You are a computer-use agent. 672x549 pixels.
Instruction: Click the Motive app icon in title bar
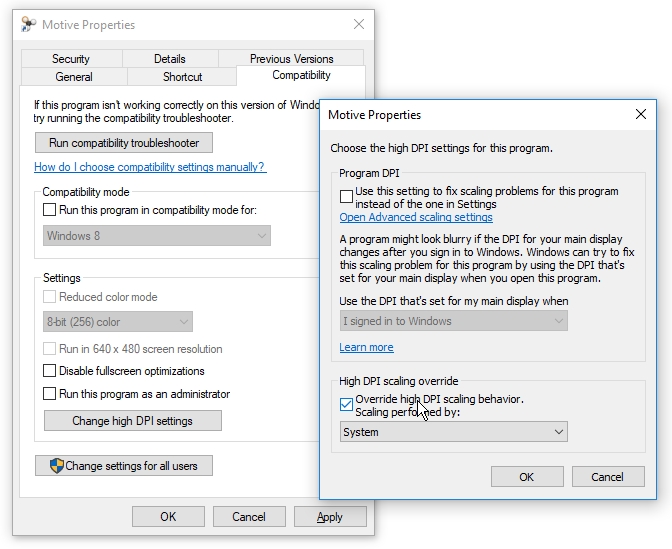click(x=29, y=25)
